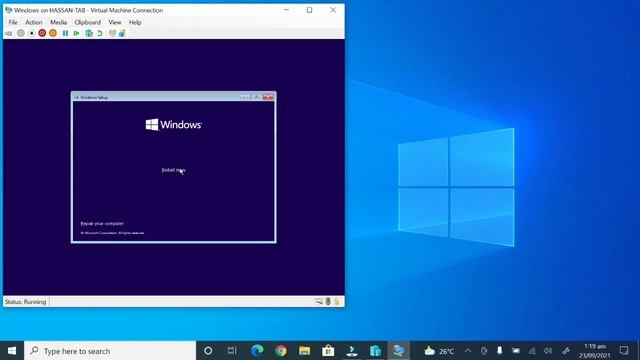This screenshot has height=360, width=640.
Task: Open the Help menu
Action: point(135,22)
